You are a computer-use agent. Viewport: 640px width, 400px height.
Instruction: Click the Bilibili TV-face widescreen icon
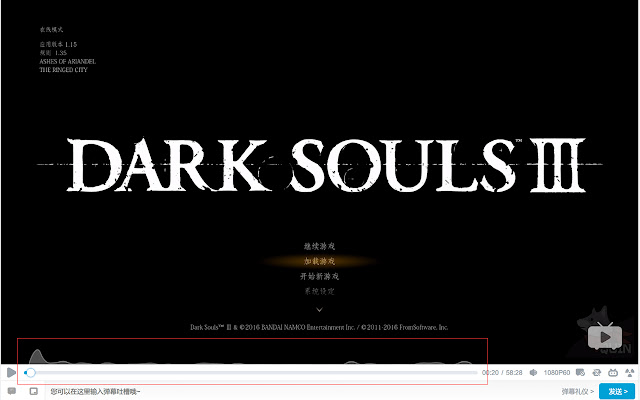(x=613, y=373)
